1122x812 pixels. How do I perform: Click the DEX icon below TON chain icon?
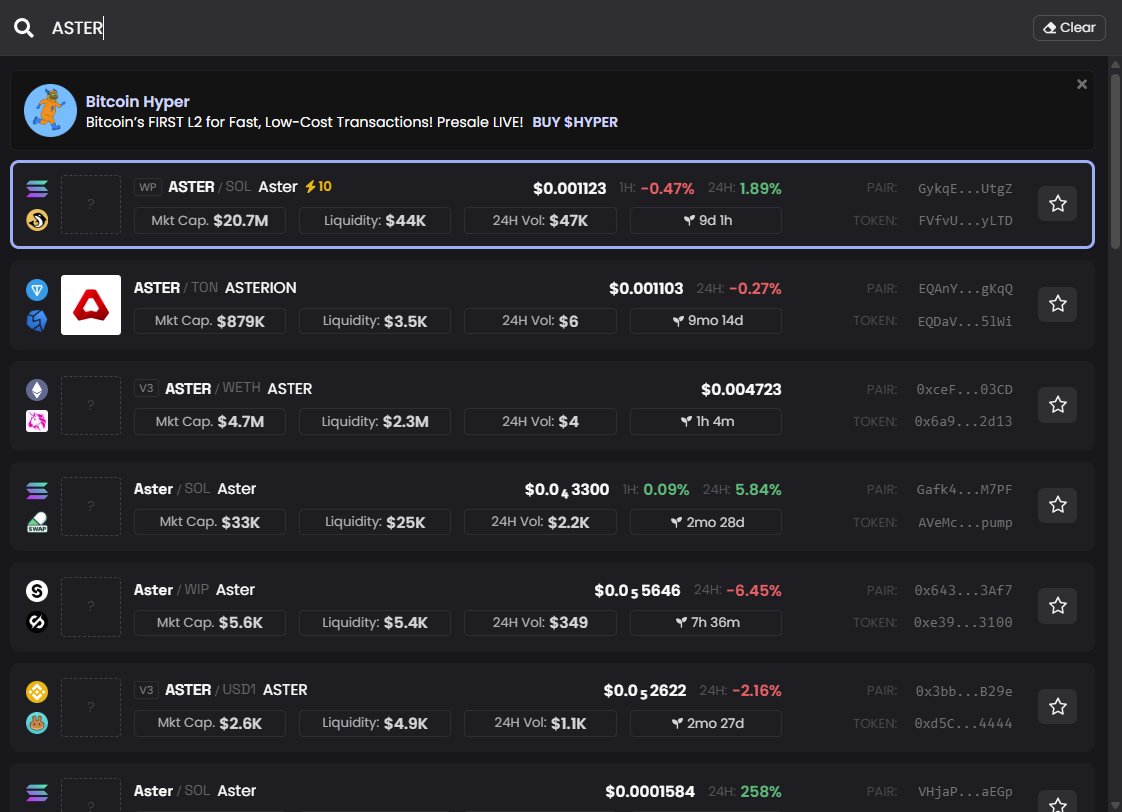pyautogui.click(x=37, y=321)
